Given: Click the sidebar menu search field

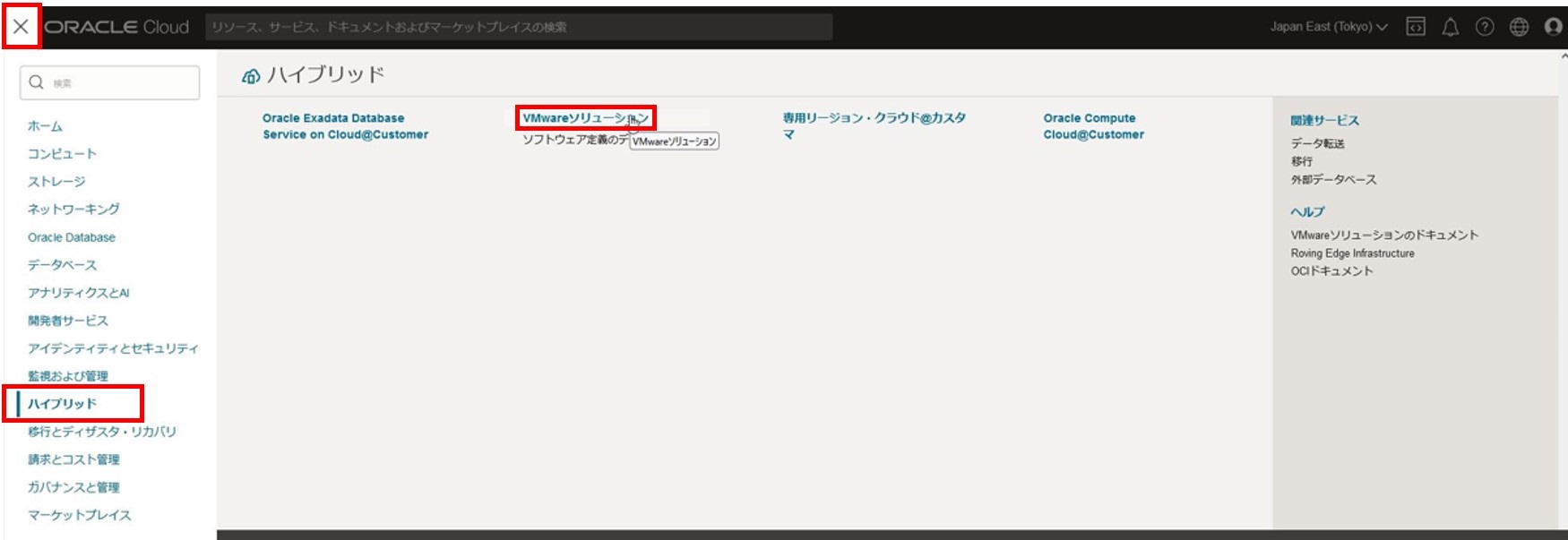Looking at the screenshot, I should pyautogui.click(x=109, y=82).
